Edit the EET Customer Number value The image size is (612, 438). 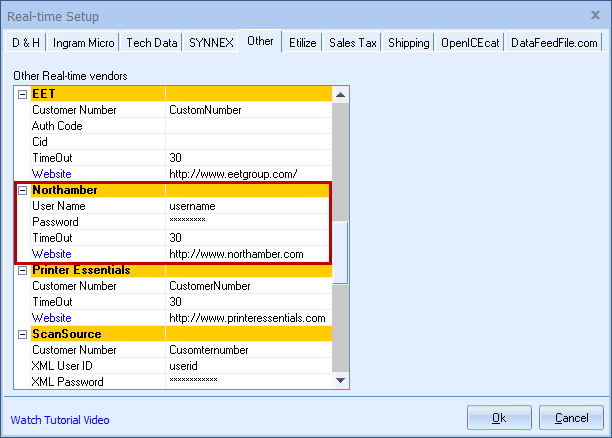point(249,110)
